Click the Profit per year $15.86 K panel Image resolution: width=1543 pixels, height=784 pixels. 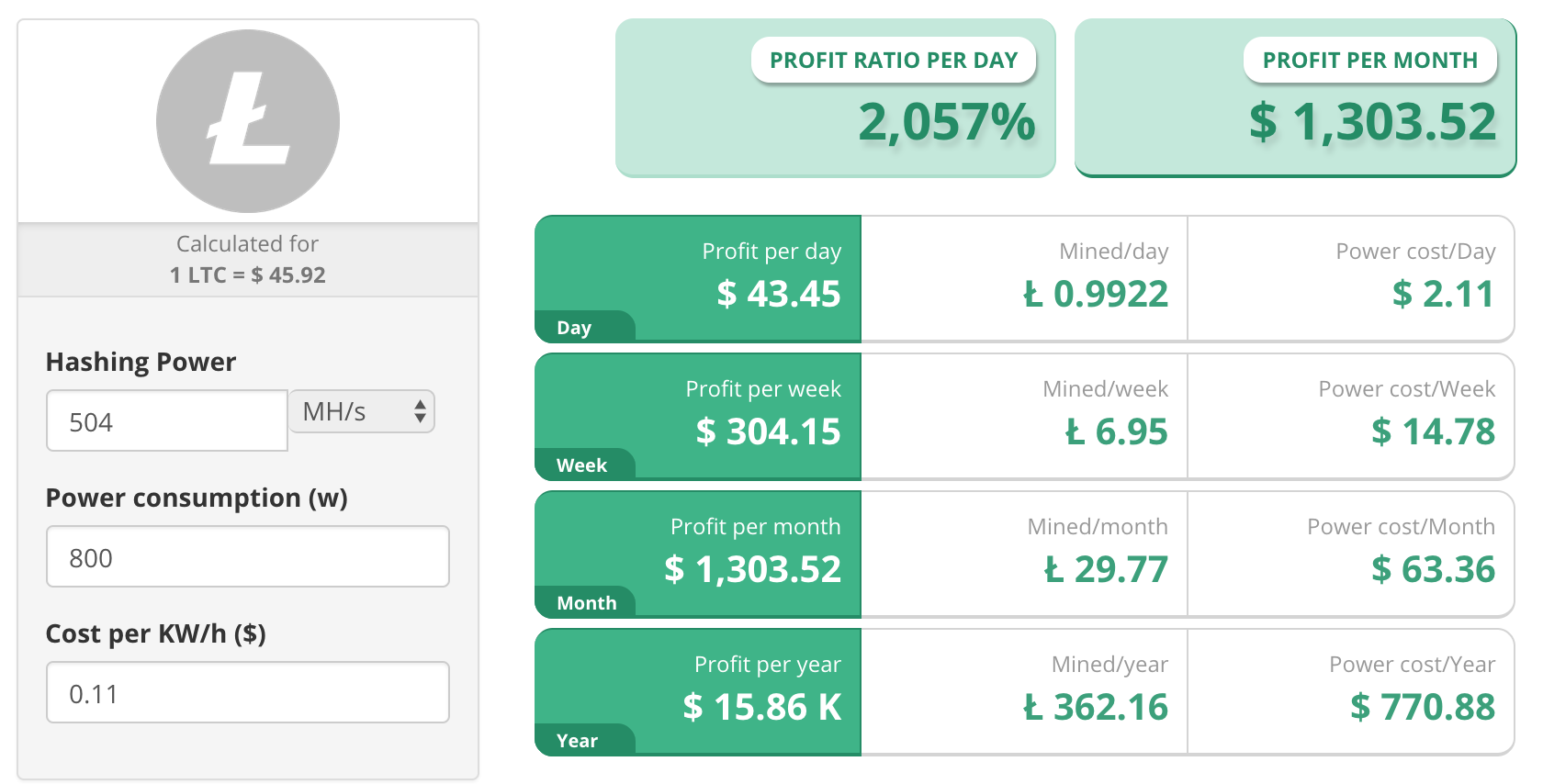tap(698, 692)
